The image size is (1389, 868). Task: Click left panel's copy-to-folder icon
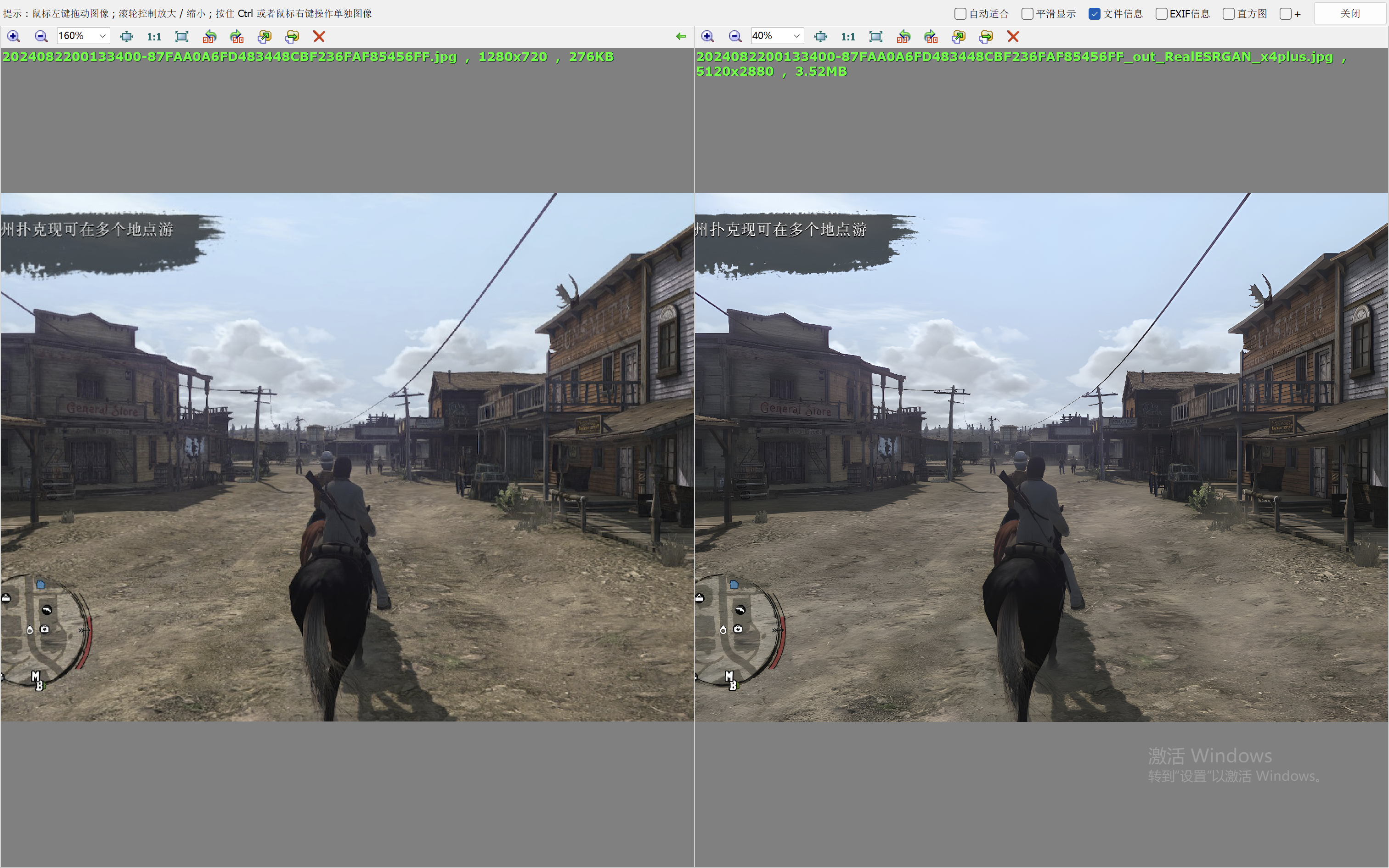pos(265,37)
